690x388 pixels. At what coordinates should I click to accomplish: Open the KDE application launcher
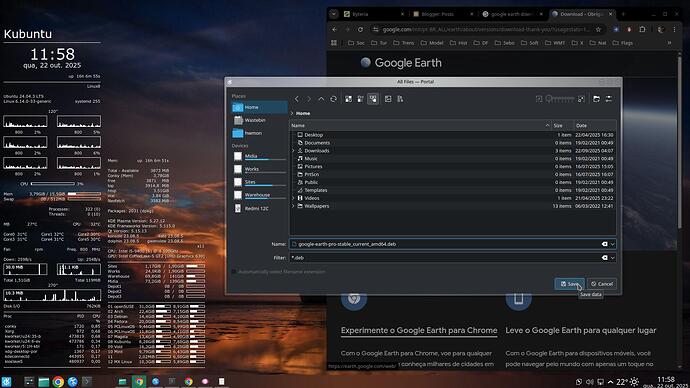click(x=6, y=381)
